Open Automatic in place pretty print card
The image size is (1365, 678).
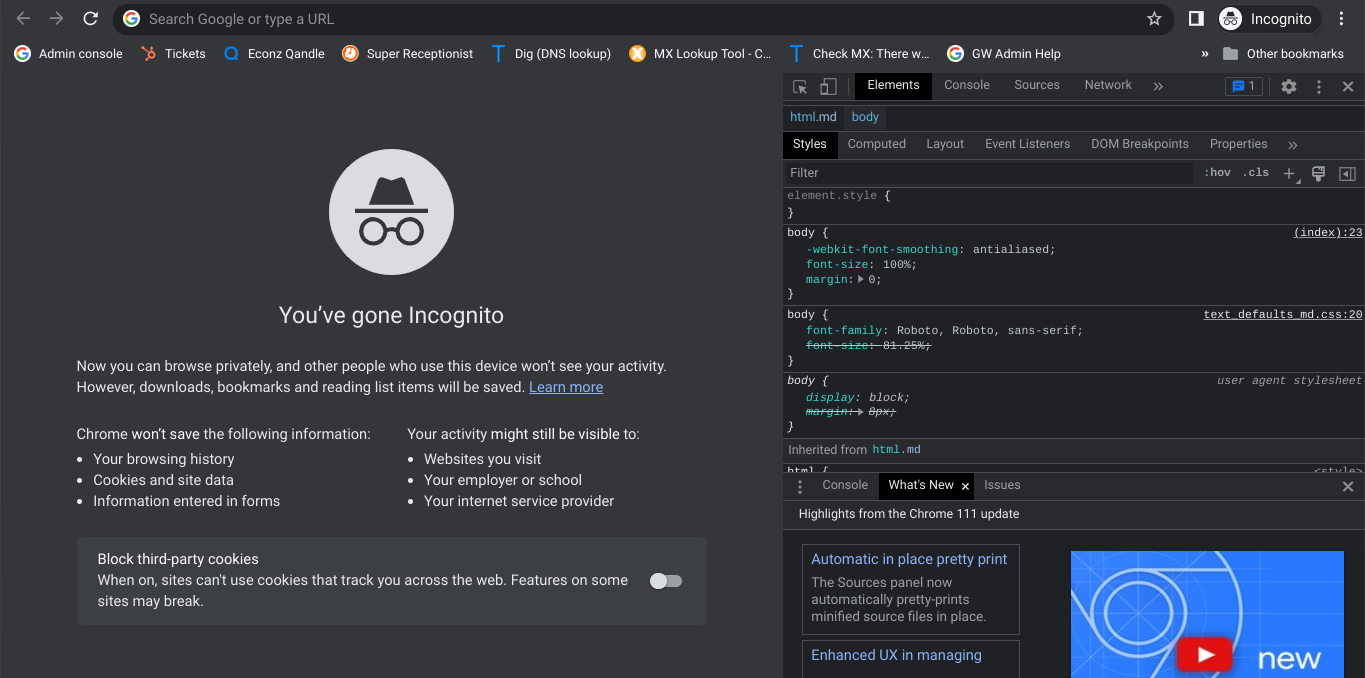click(910, 589)
